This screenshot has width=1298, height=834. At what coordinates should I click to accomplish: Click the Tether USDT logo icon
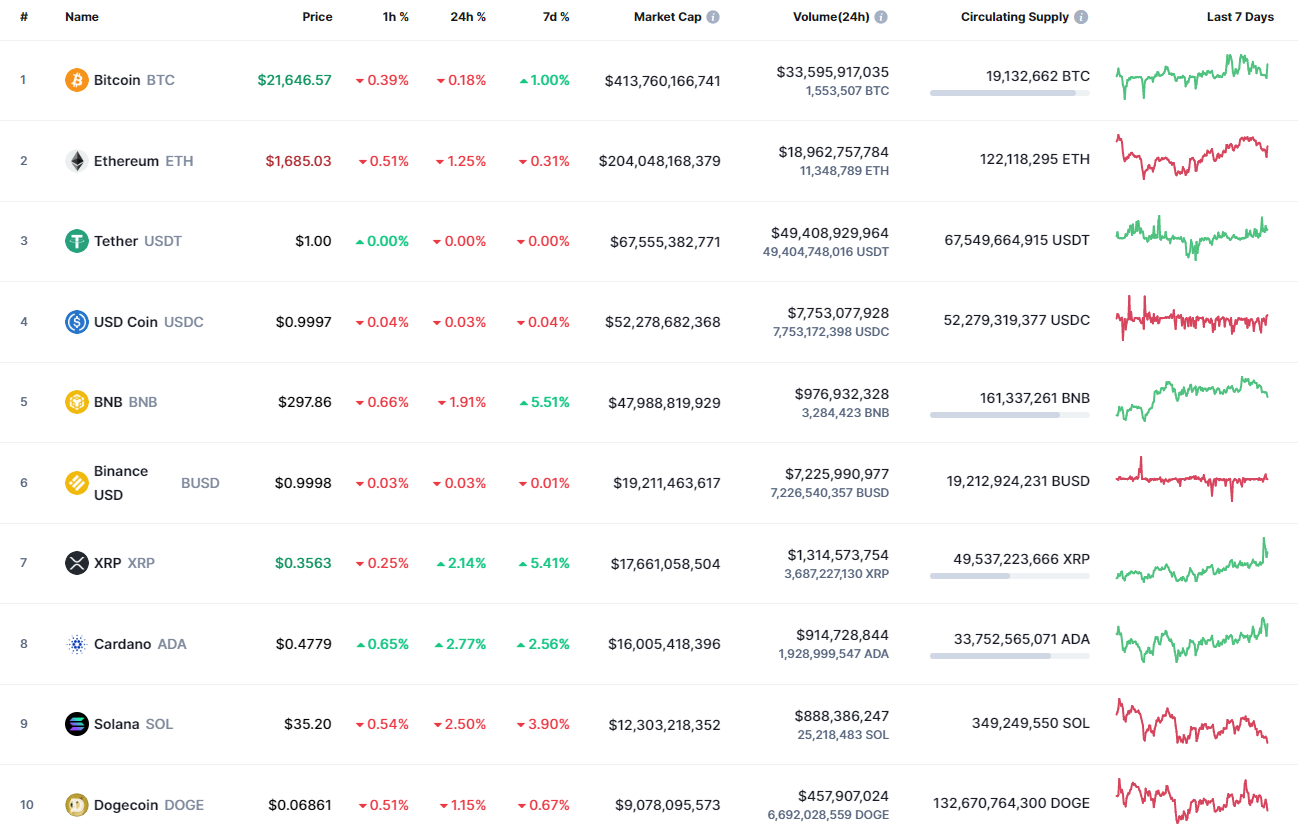pos(76,241)
